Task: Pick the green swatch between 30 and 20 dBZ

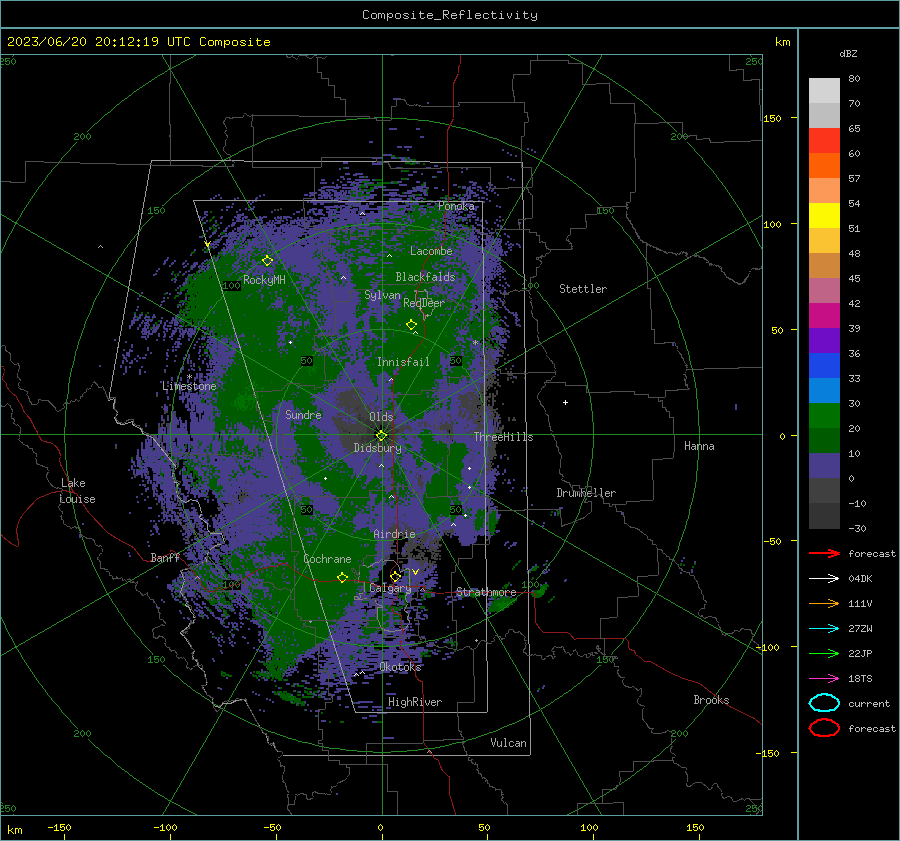Action: (824, 416)
